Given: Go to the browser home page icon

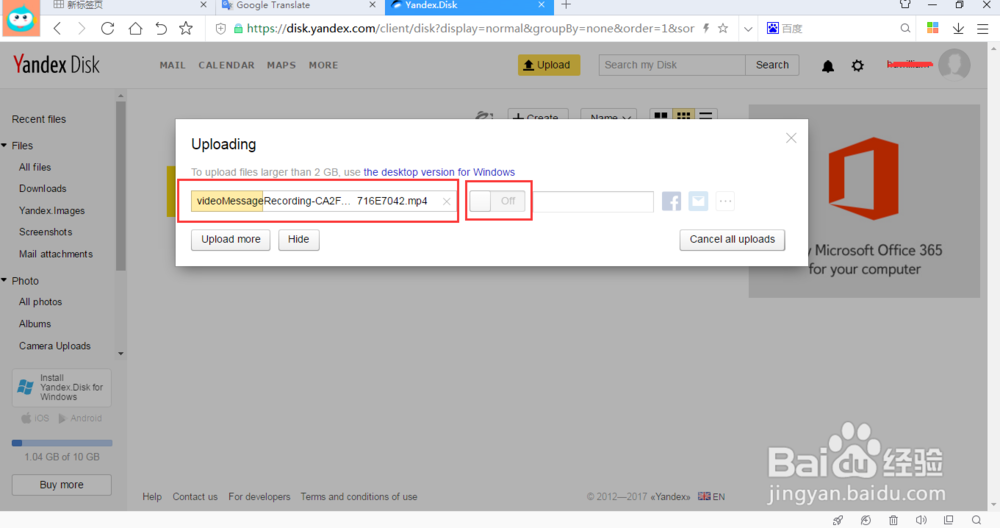Looking at the screenshot, I should 135,29.
